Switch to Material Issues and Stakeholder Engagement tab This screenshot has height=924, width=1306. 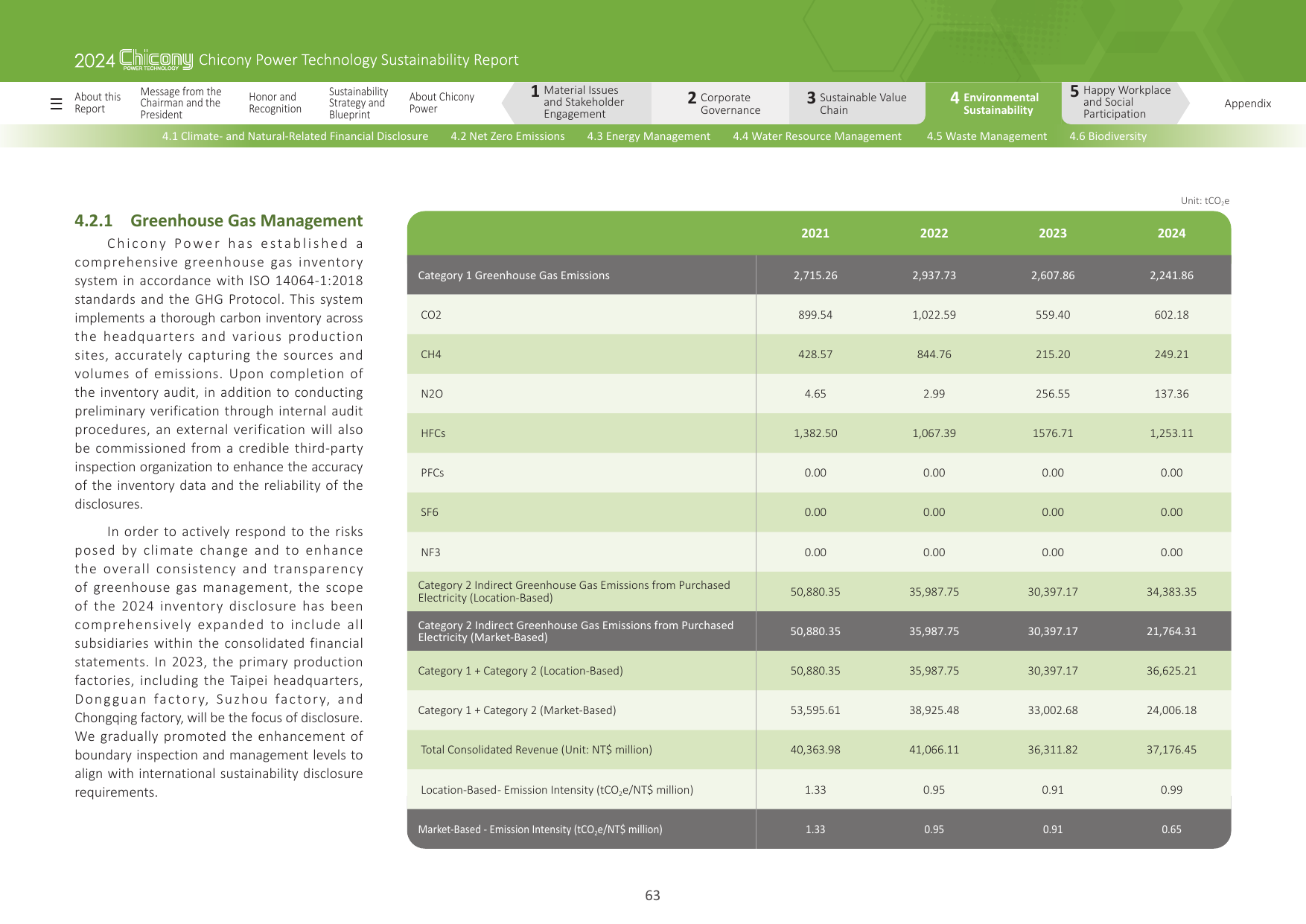pyautogui.click(x=578, y=102)
